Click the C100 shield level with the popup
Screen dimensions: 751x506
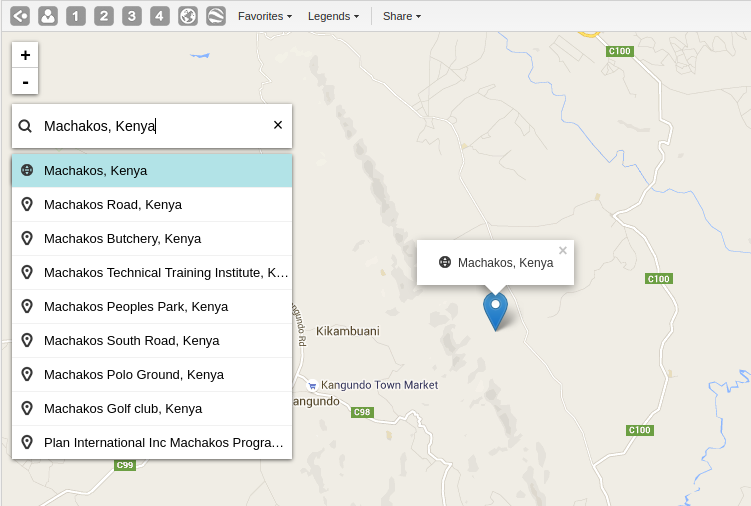(659, 279)
